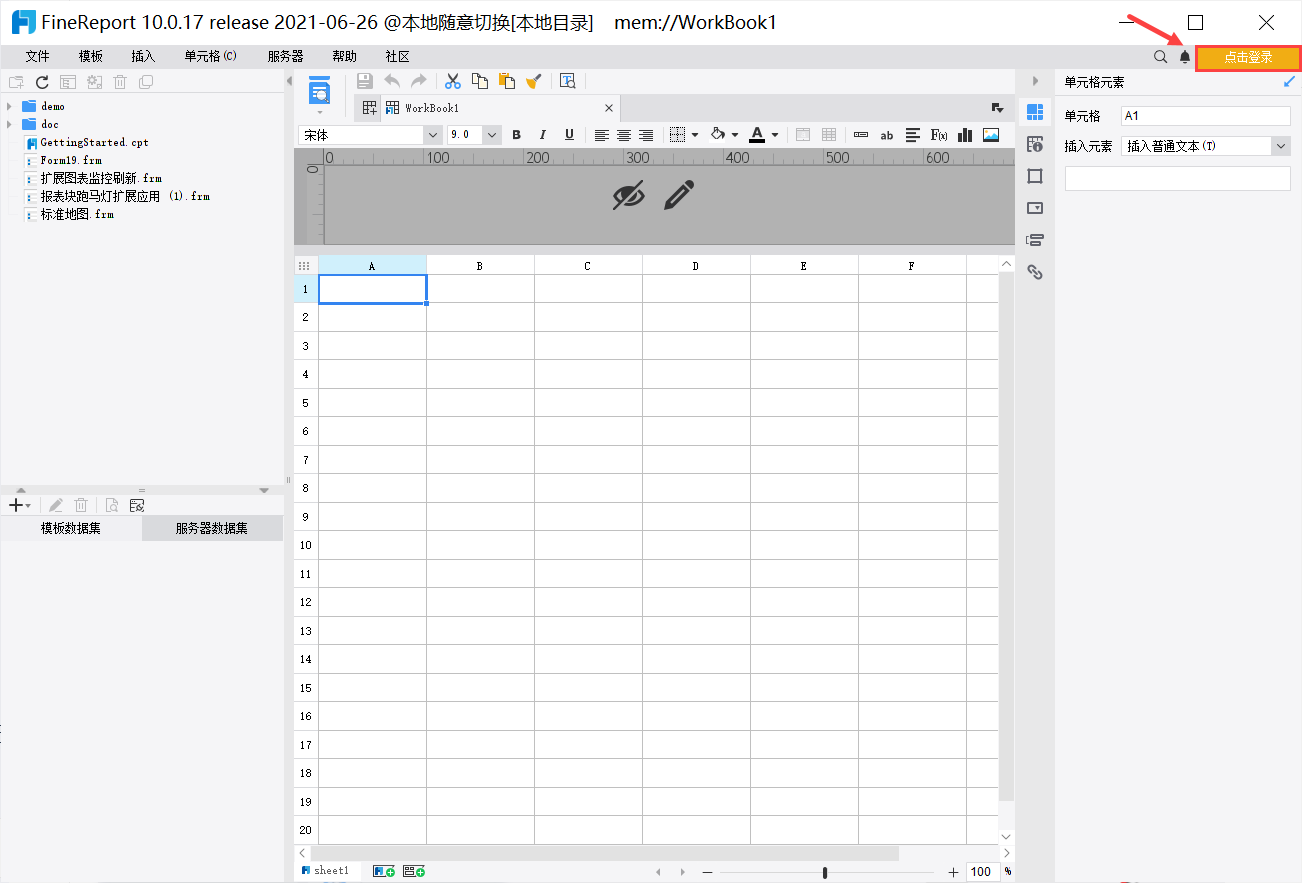Click the zoom-out minus button

[x=707, y=872]
